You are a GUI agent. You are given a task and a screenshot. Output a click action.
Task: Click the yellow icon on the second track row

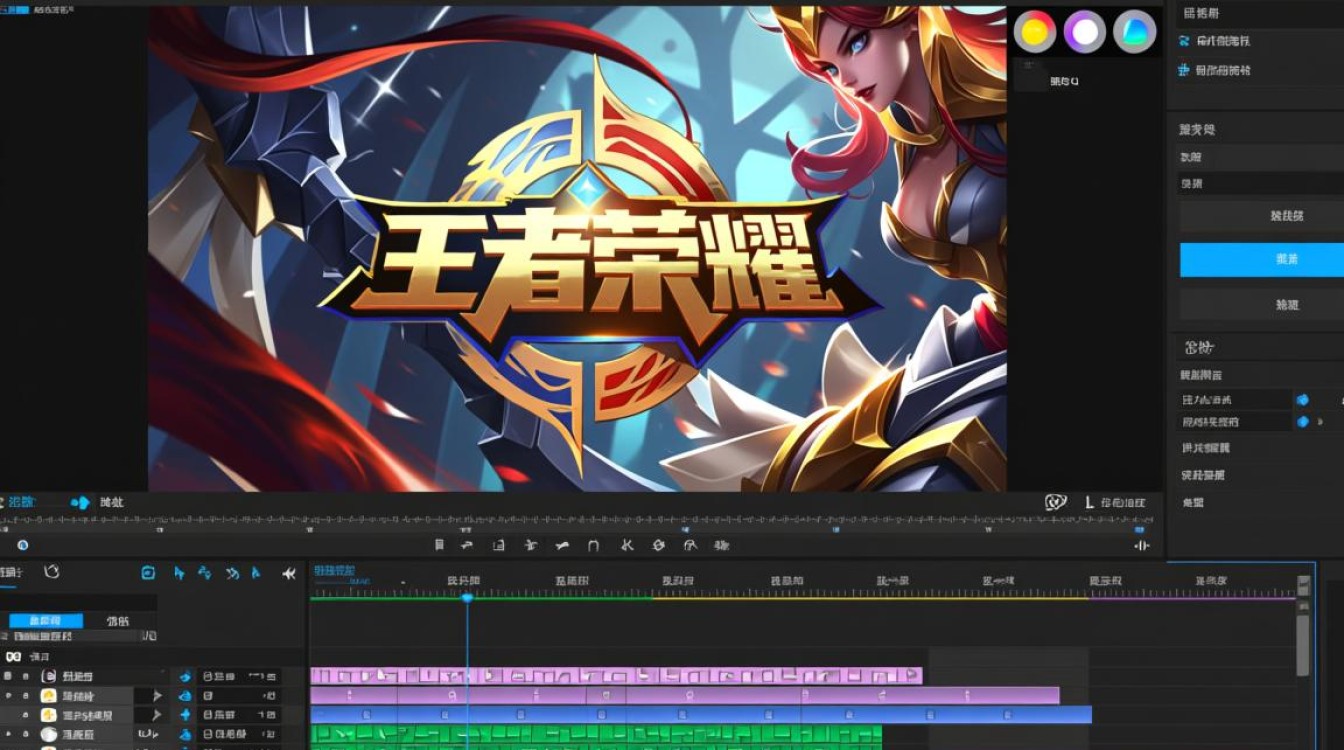(48, 695)
